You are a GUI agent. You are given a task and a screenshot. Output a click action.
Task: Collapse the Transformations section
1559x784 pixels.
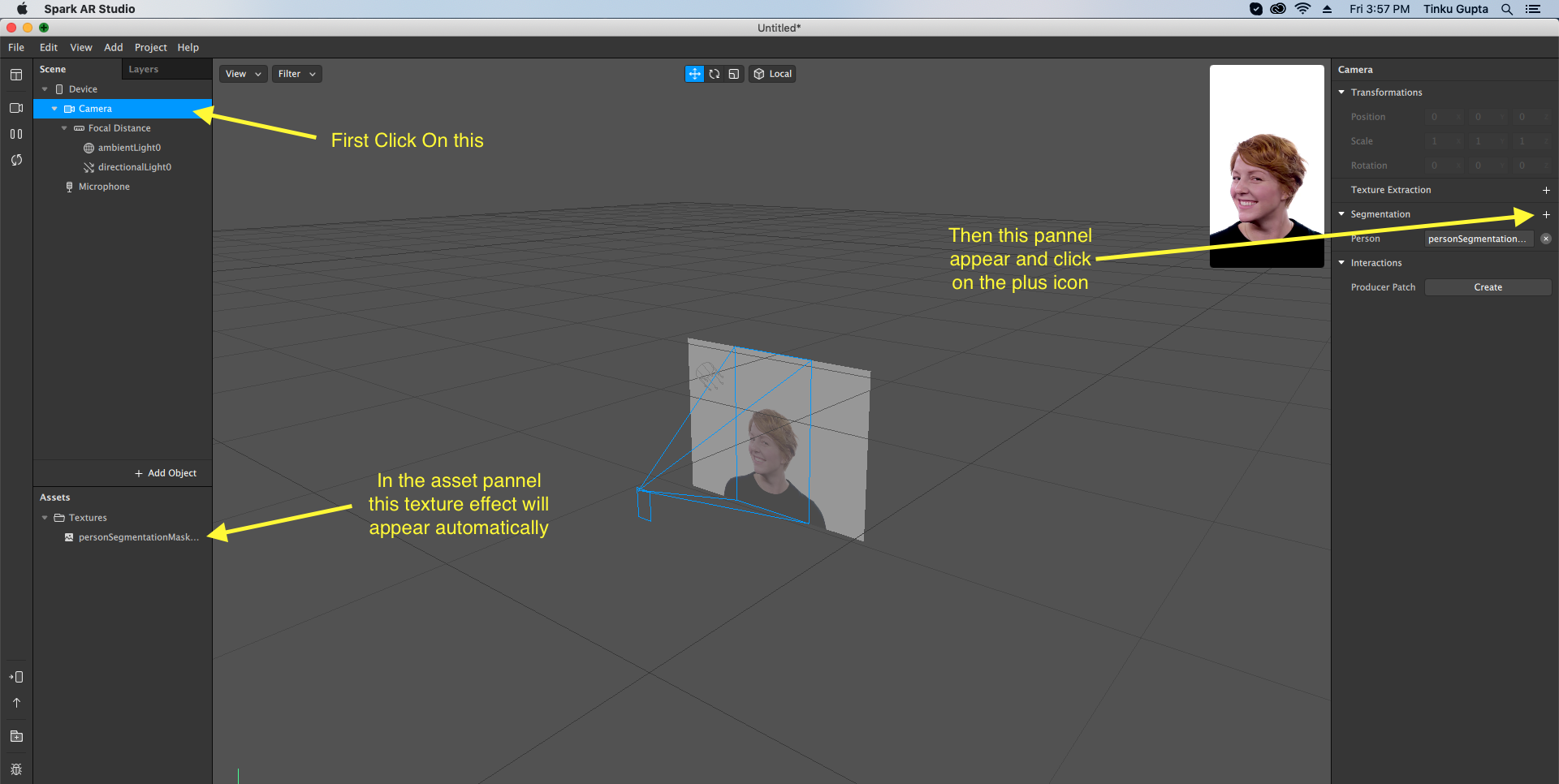pos(1342,93)
